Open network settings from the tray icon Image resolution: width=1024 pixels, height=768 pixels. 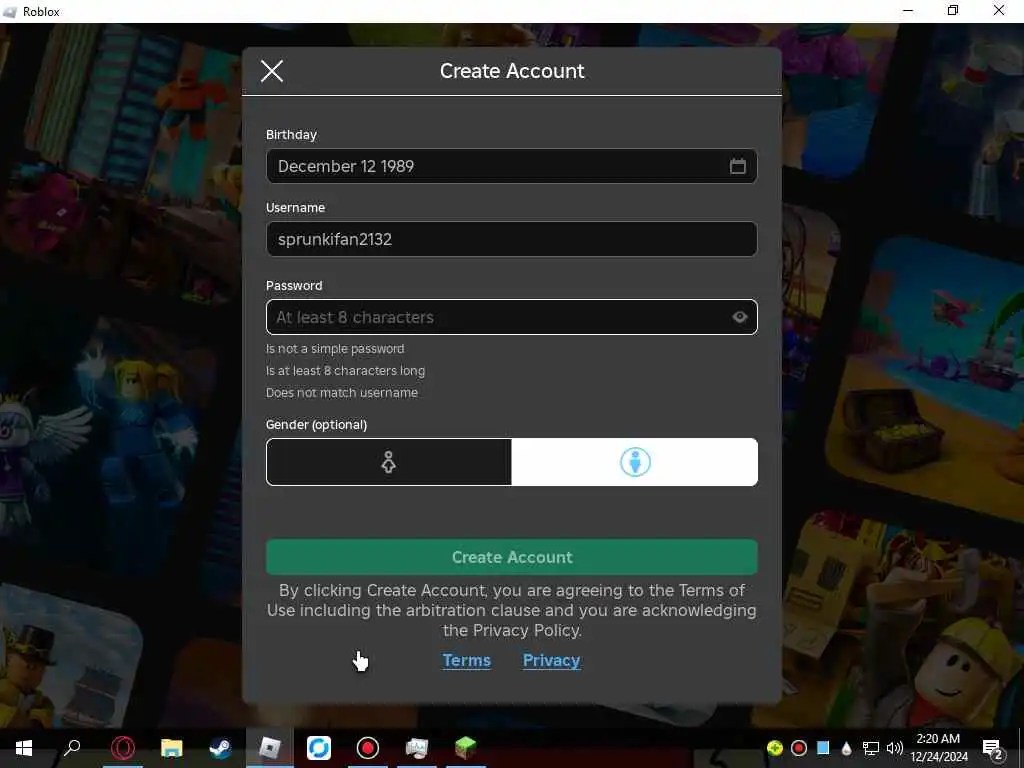pos(871,748)
